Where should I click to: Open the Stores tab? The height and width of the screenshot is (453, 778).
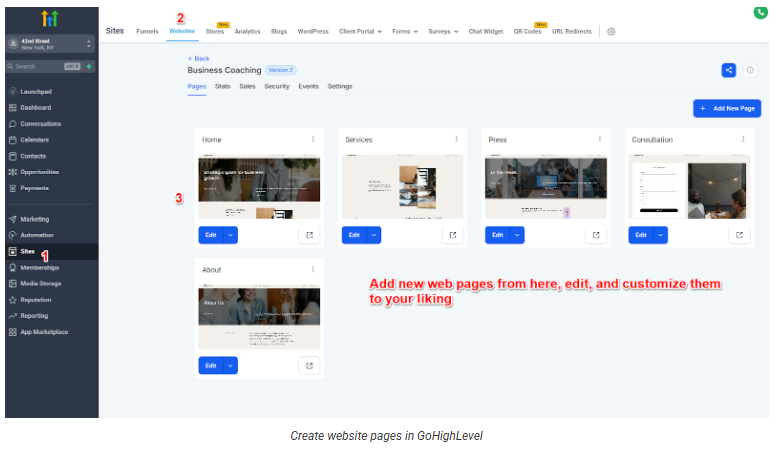point(215,32)
